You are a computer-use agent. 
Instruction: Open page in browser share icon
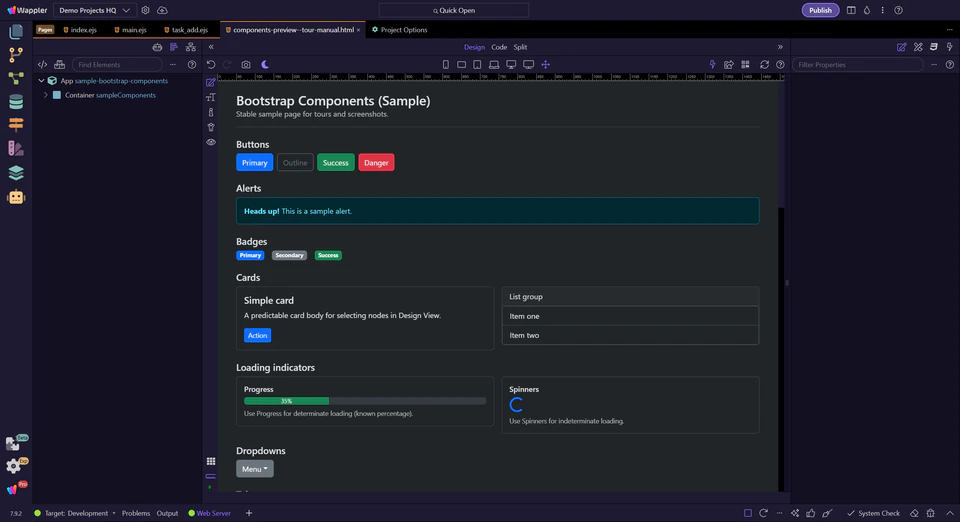[729, 64]
